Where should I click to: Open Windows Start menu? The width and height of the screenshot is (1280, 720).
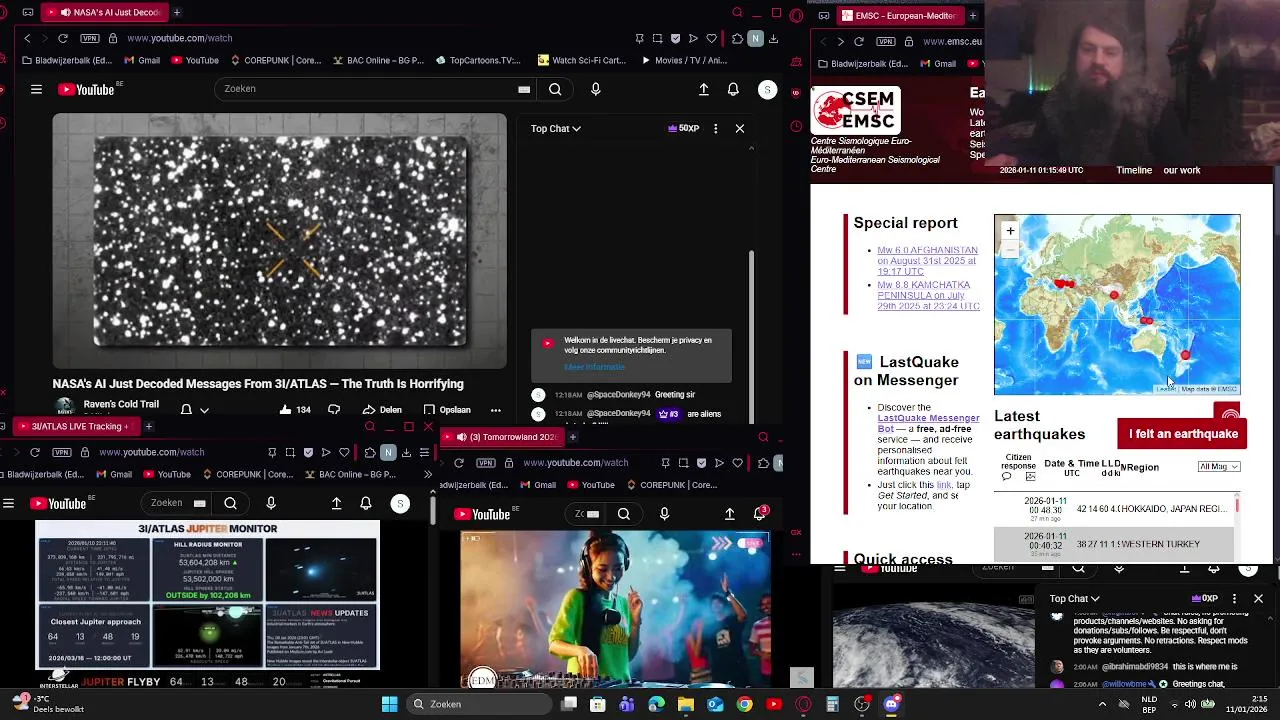(389, 704)
